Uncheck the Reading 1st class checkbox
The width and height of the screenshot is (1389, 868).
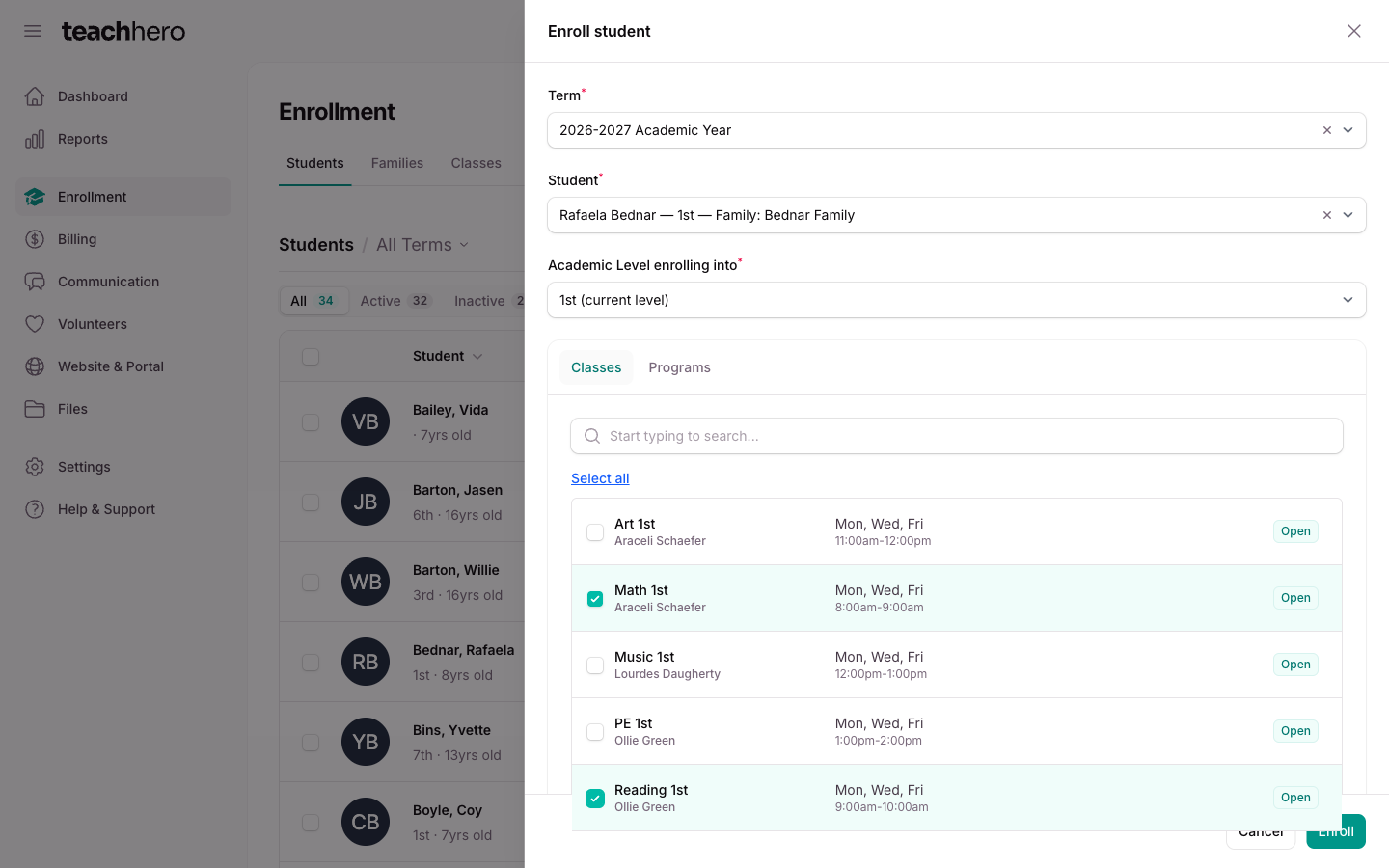(x=595, y=799)
